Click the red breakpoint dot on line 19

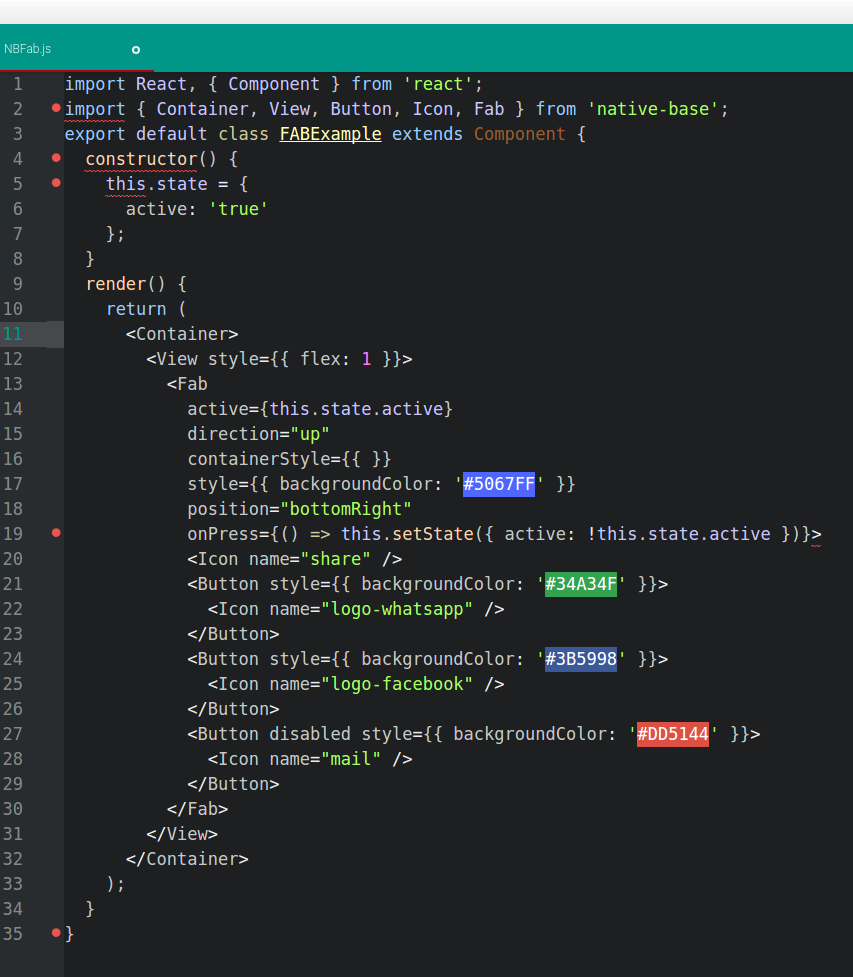tap(56, 532)
